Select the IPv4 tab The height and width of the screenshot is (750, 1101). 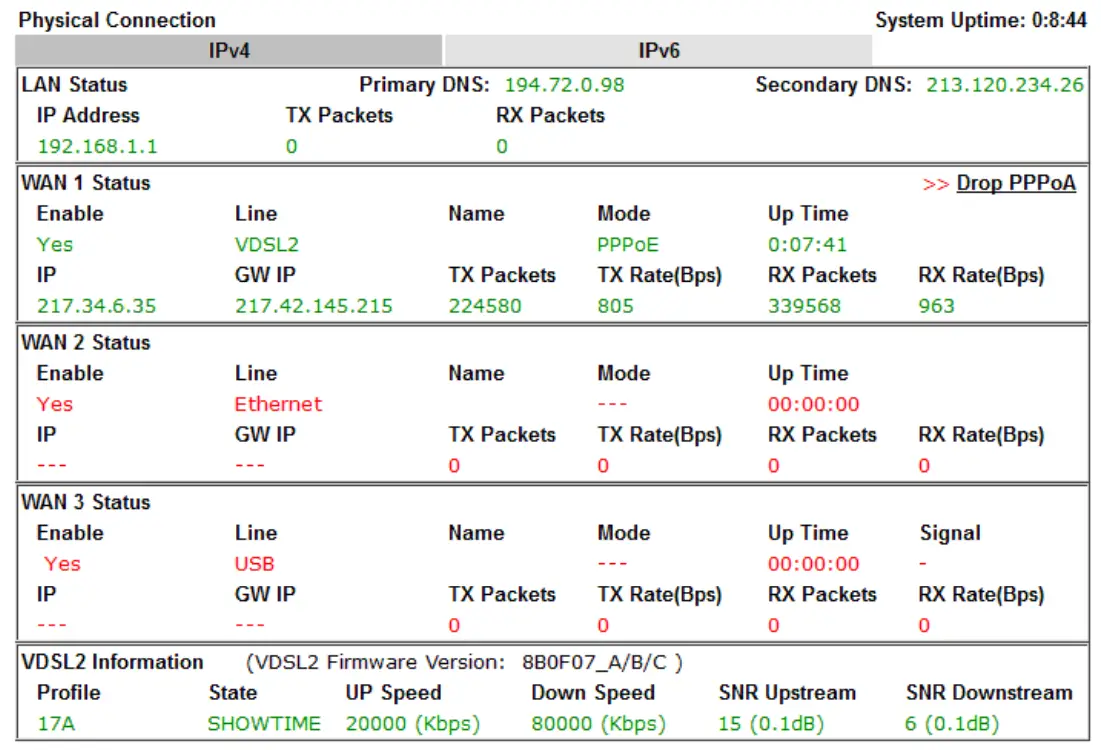coord(227,48)
